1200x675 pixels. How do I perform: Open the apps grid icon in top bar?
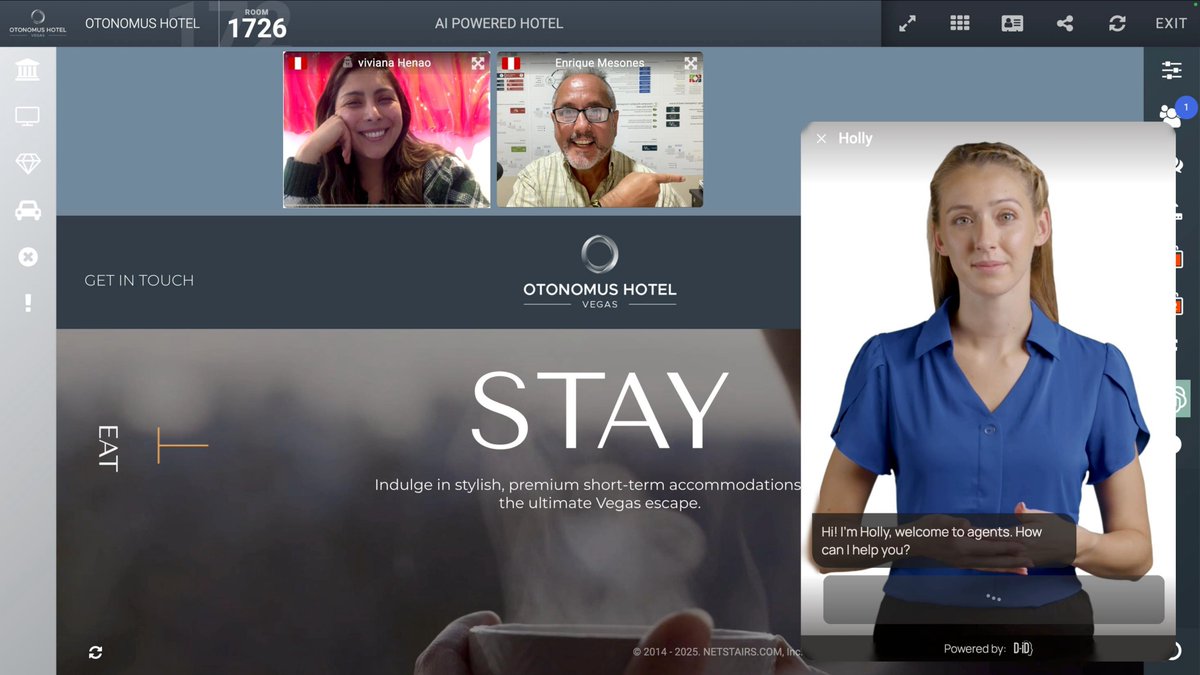pos(960,23)
